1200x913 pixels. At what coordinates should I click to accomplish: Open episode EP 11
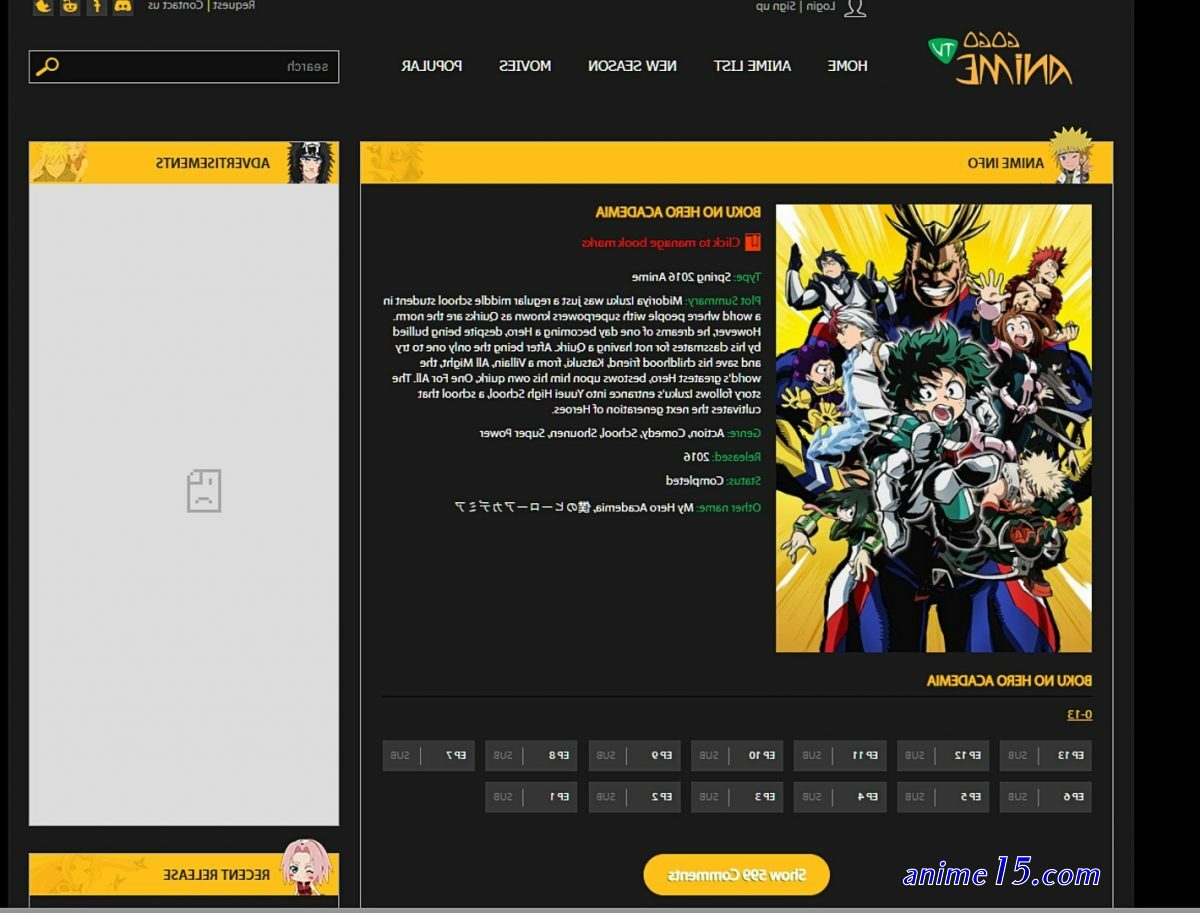pos(840,755)
